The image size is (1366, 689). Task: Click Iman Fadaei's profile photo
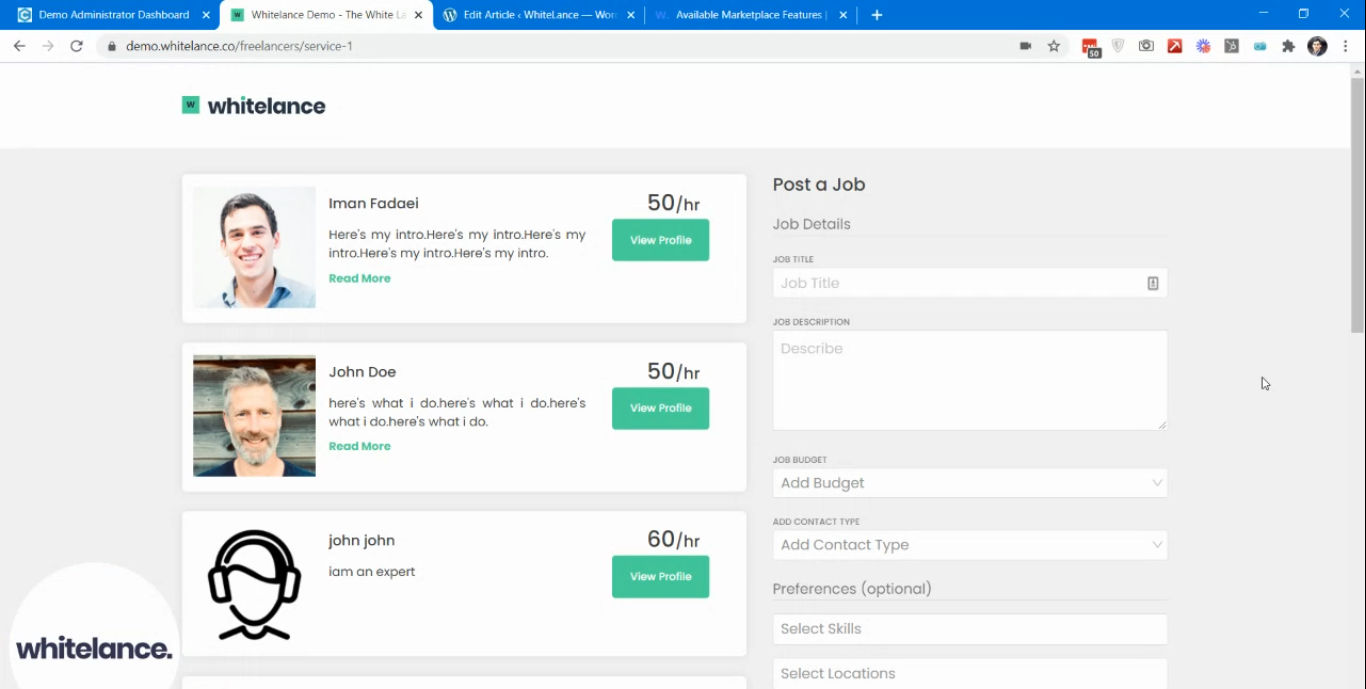tap(254, 247)
